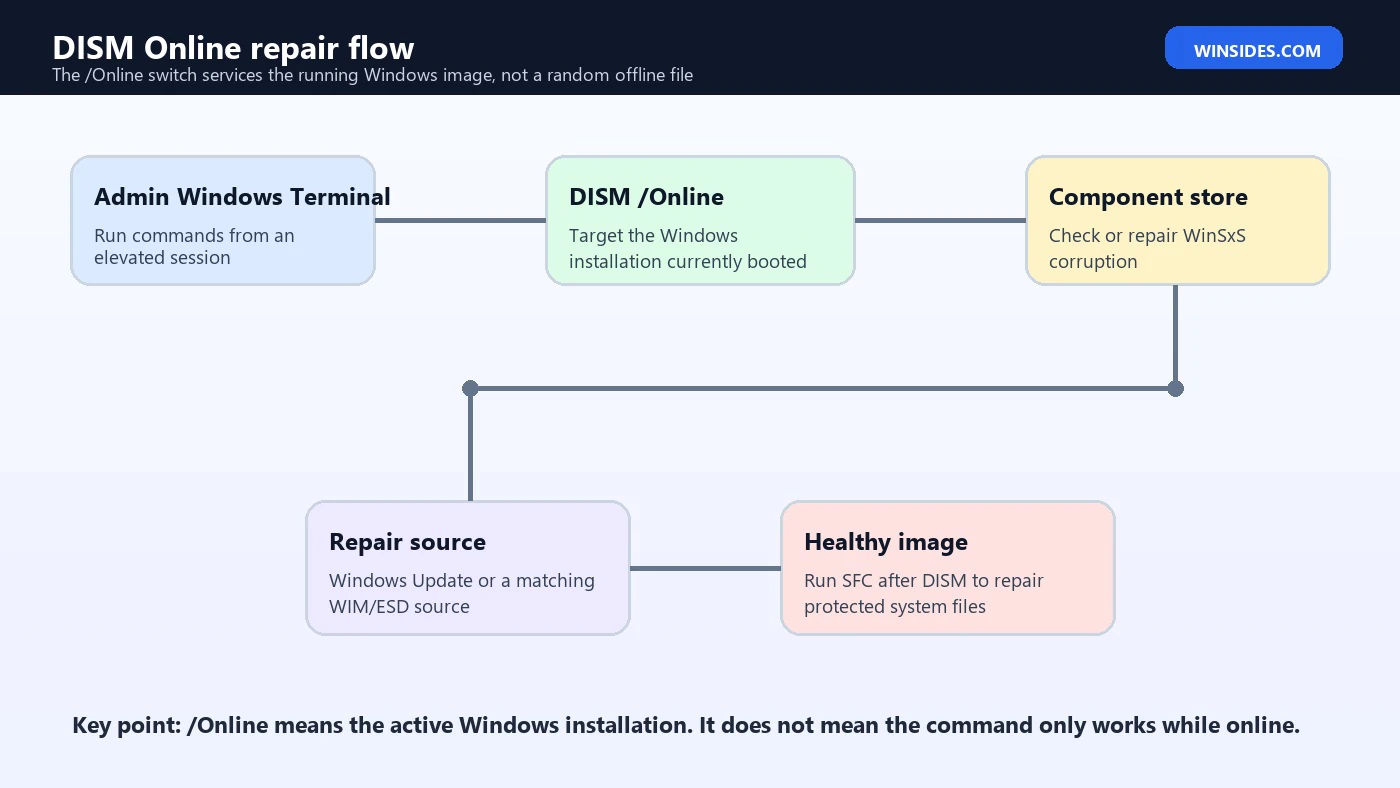Select 'Run commands from an elevated session'

(194, 246)
